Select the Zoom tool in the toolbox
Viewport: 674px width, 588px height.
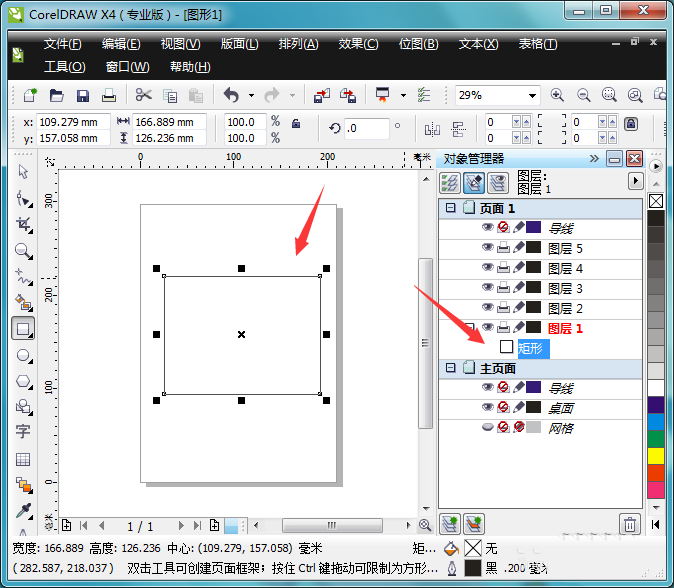coord(24,251)
